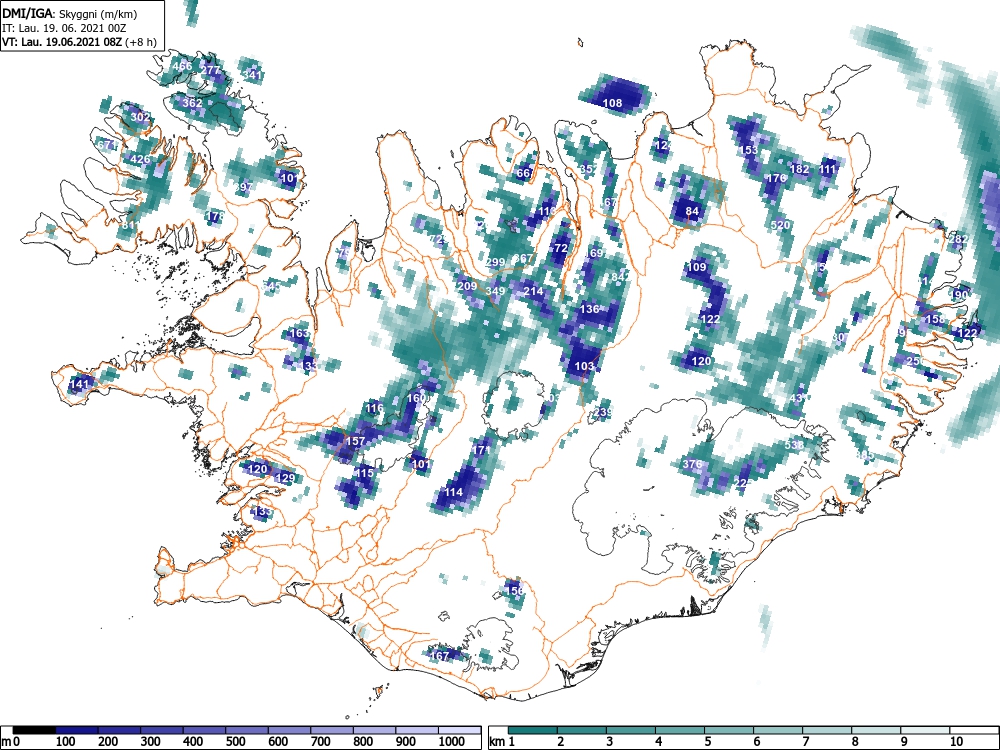Click the black 0 m legend swatch
Viewport: 1000px width, 750px height.
34,730
